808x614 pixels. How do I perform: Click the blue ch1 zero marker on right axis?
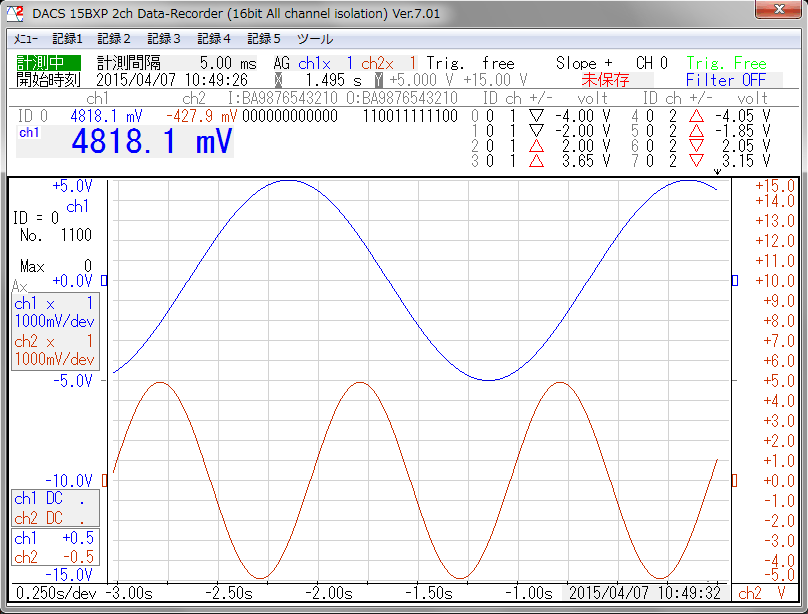735,281
